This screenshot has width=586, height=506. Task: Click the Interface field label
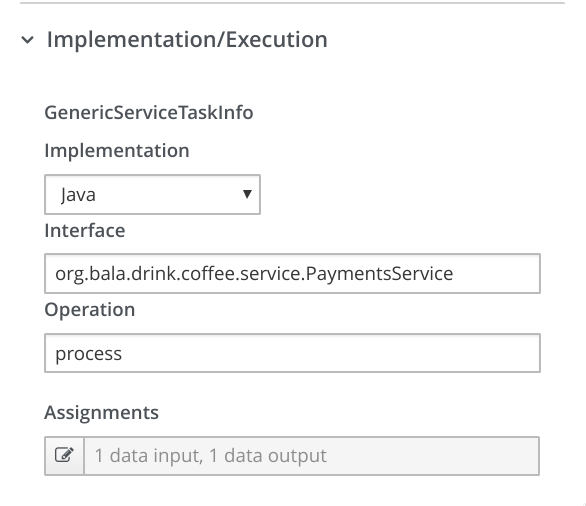coord(85,230)
